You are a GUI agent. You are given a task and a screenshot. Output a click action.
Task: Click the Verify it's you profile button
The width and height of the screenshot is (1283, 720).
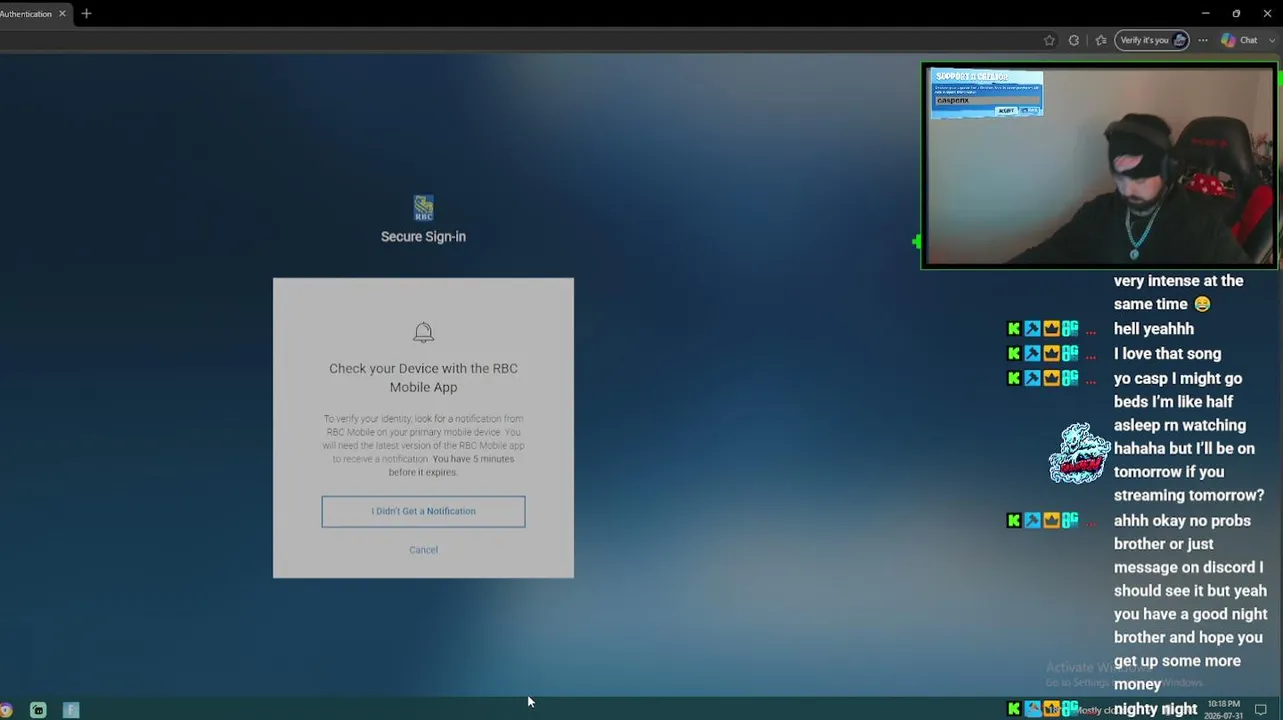coord(1152,40)
